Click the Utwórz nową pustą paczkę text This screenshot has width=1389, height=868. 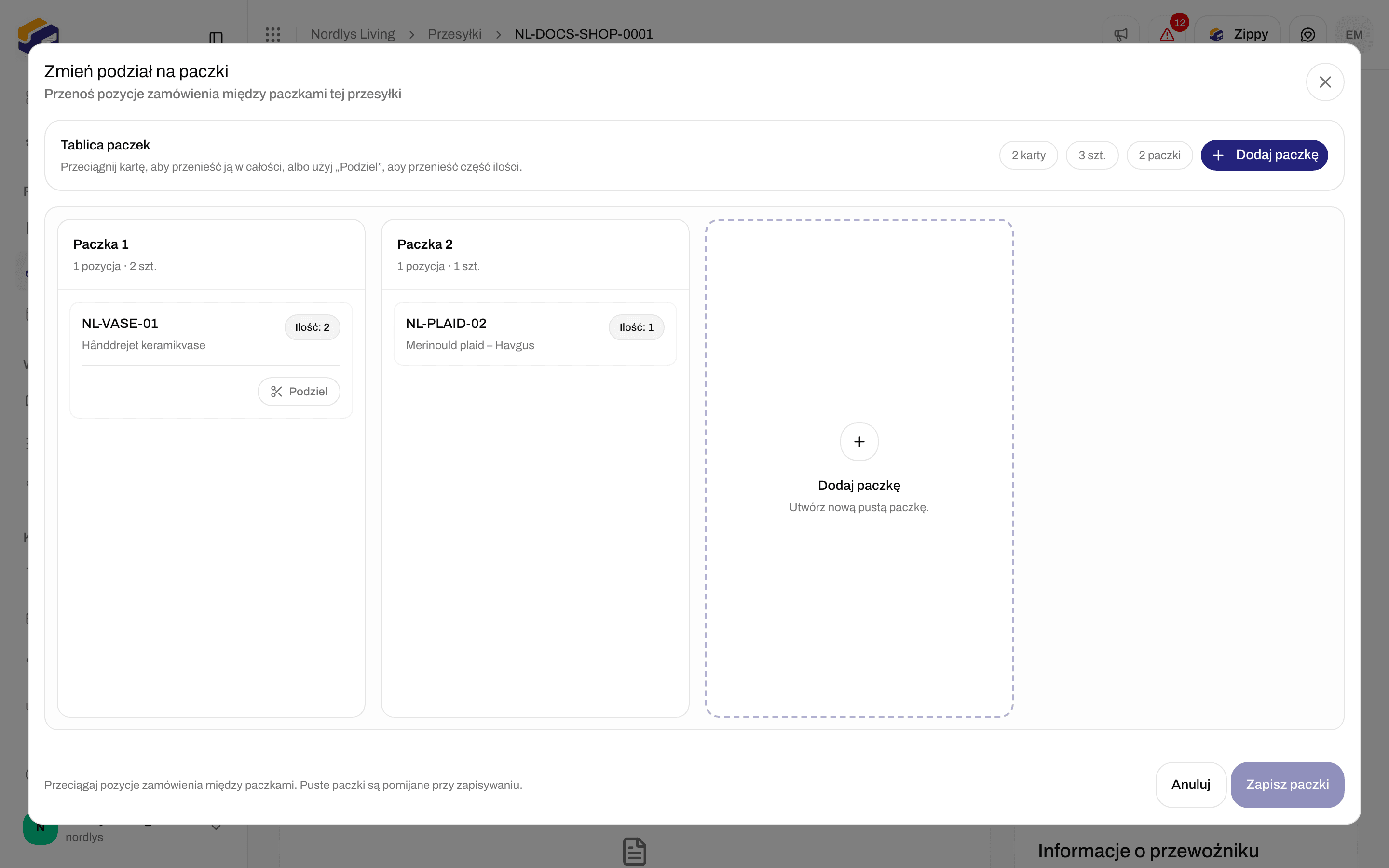[858, 507]
